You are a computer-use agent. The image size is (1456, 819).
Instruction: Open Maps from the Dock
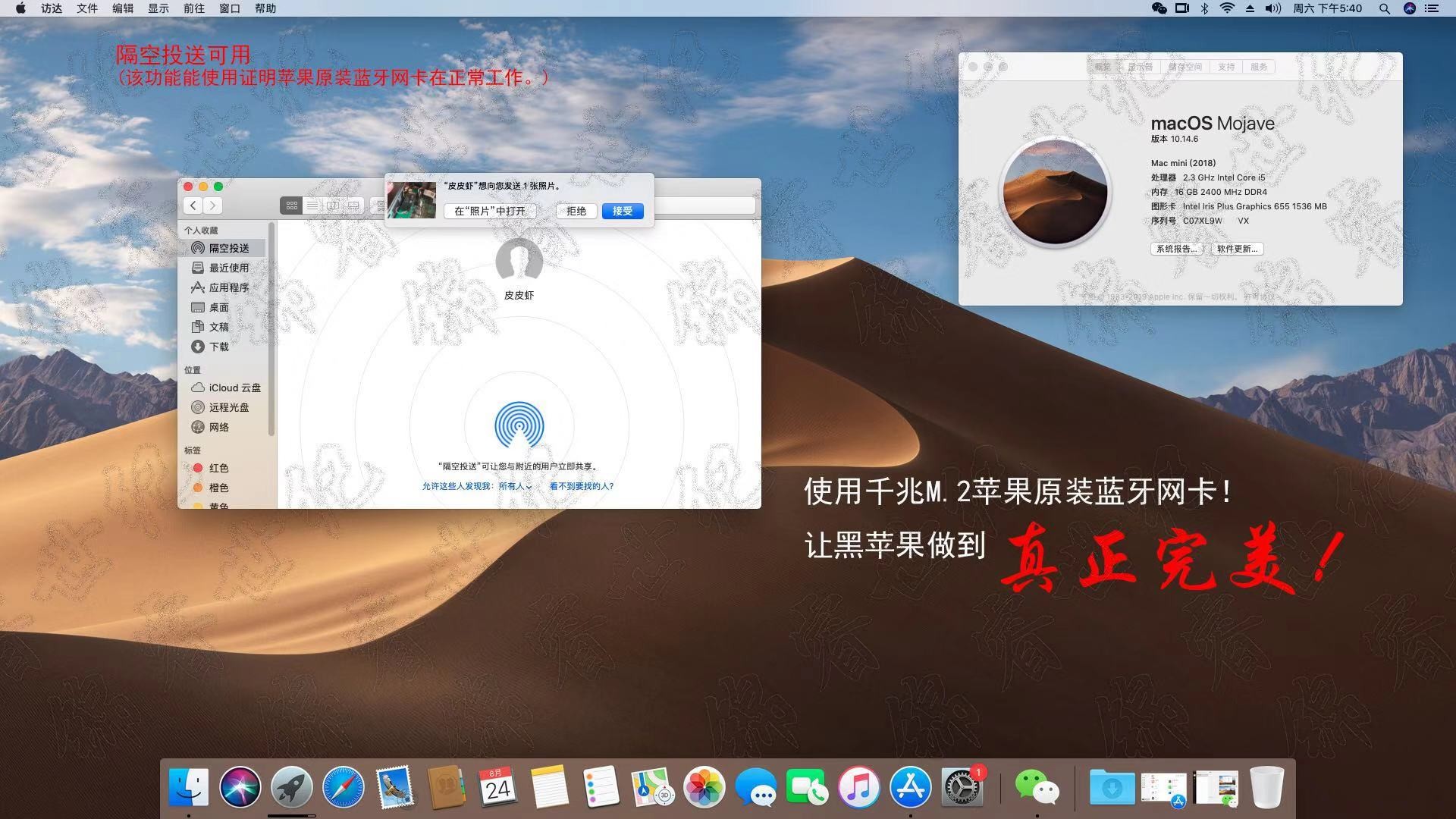[652, 786]
